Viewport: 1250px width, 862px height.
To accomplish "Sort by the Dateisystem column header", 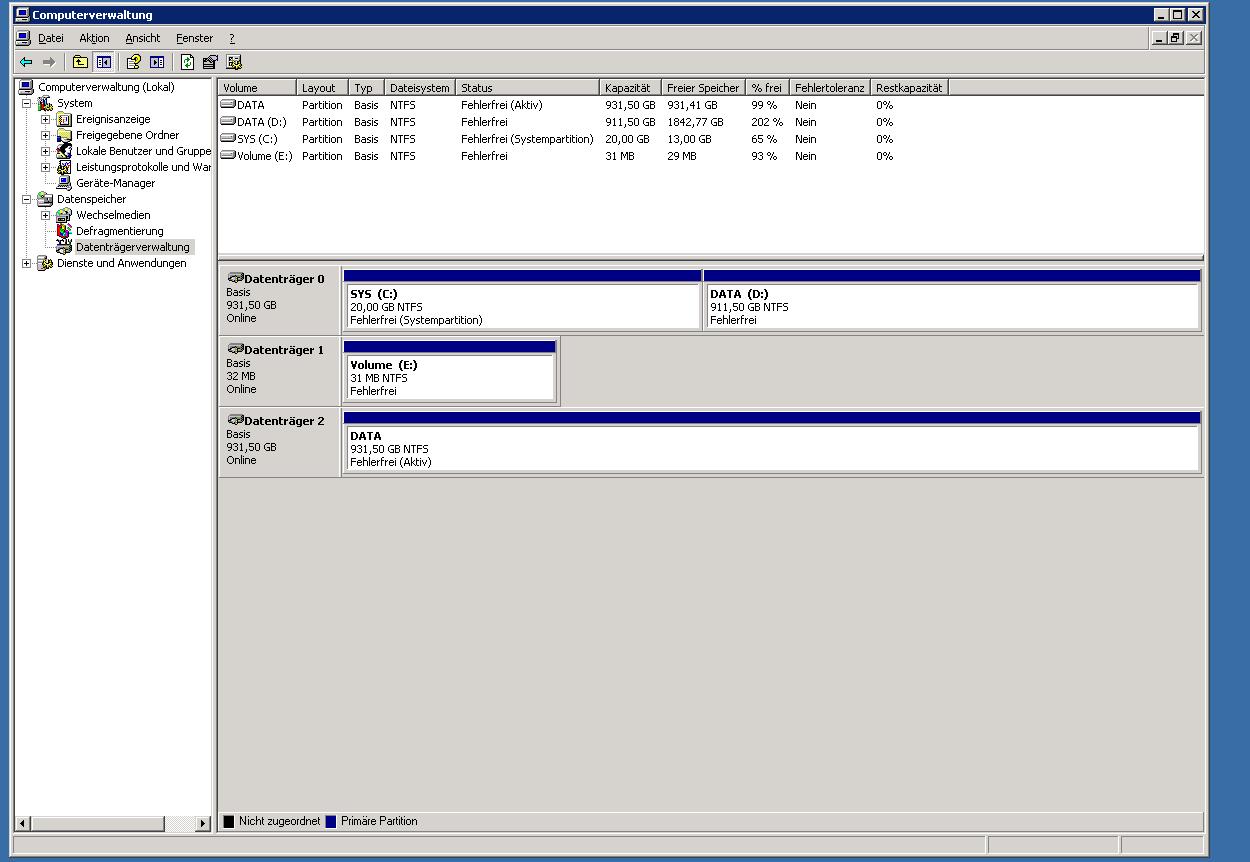I will point(420,88).
